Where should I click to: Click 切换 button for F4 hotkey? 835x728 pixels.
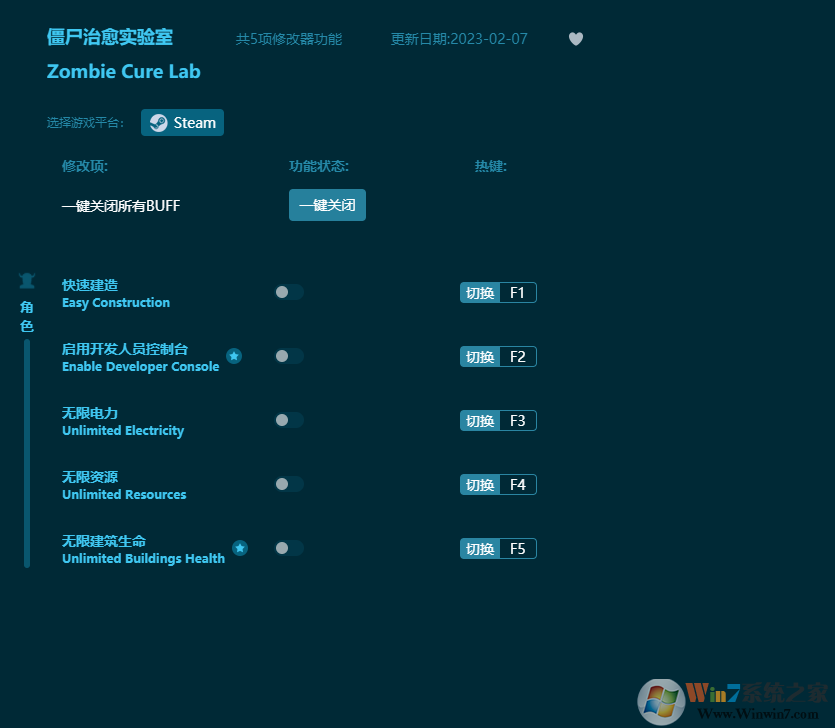tap(480, 485)
